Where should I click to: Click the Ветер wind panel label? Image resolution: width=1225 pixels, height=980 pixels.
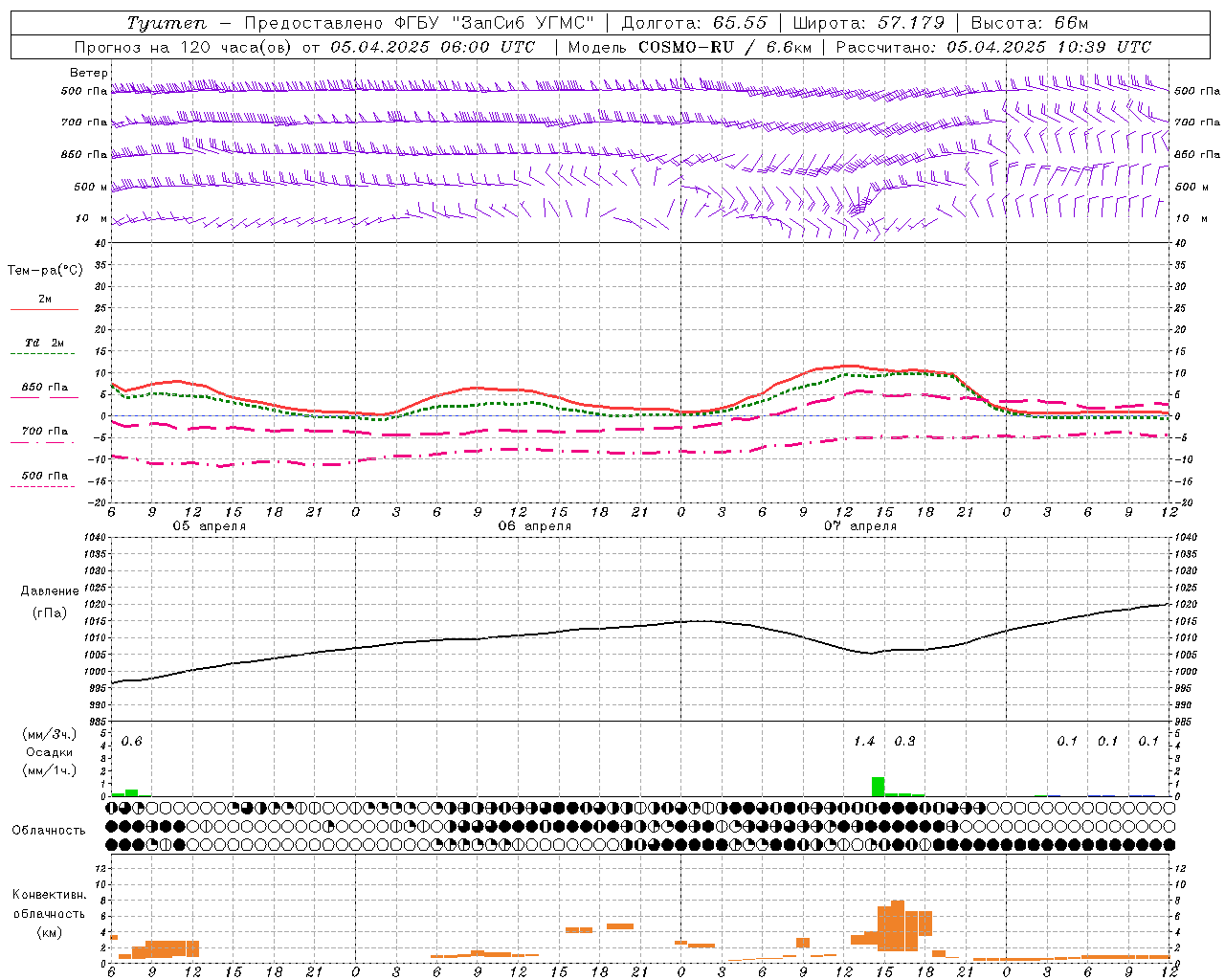pyautogui.click(x=88, y=73)
